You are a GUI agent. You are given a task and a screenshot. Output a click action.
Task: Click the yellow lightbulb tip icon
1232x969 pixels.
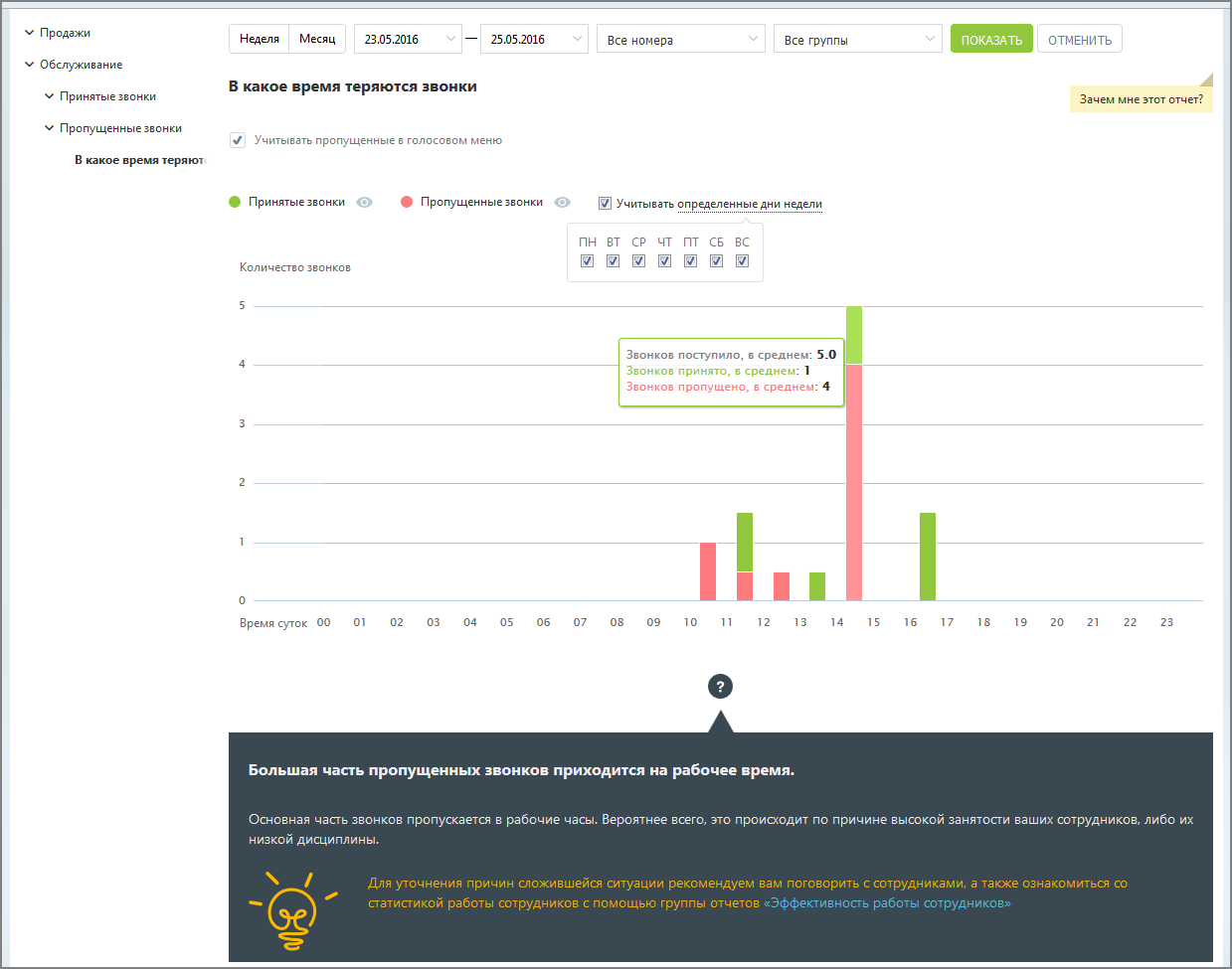pyautogui.click(x=292, y=909)
